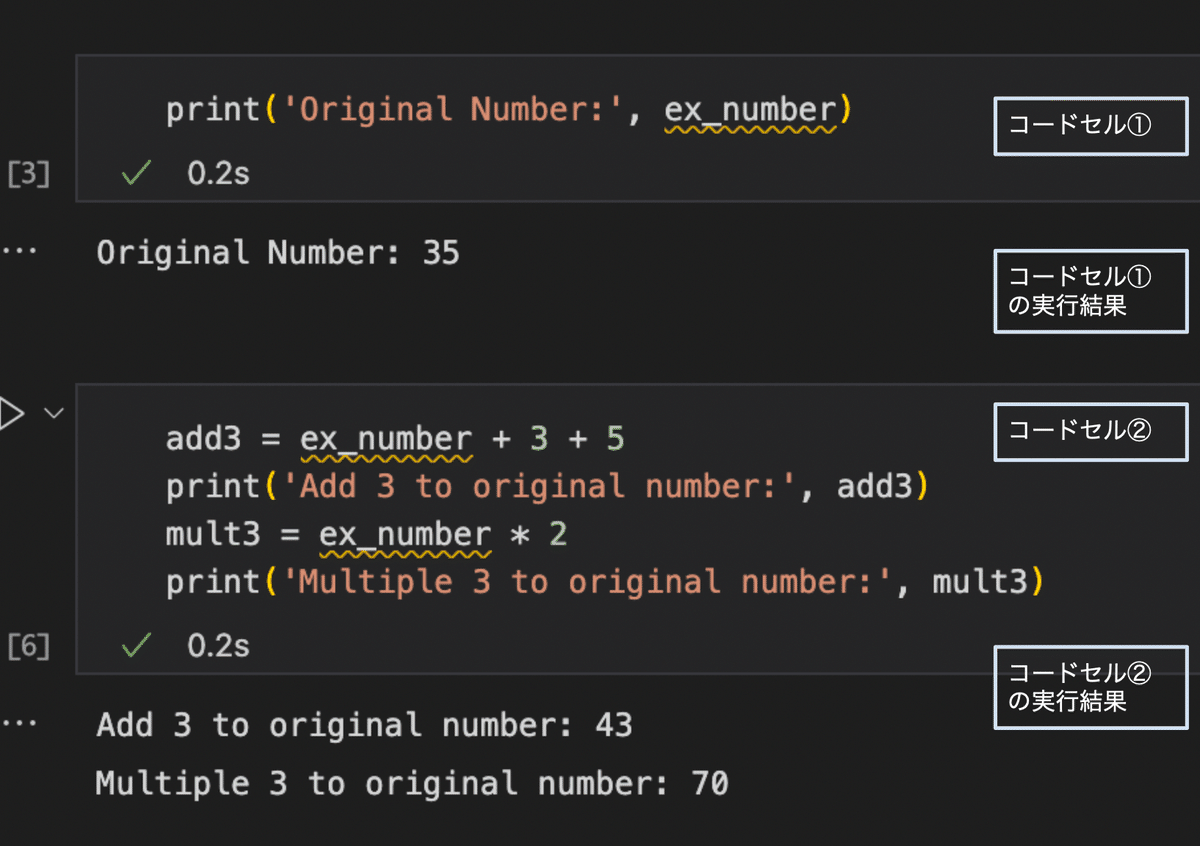1200x846 pixels.
Task: Click output 'Add 3 to original number: 43'
Action: tap(364, 725)
